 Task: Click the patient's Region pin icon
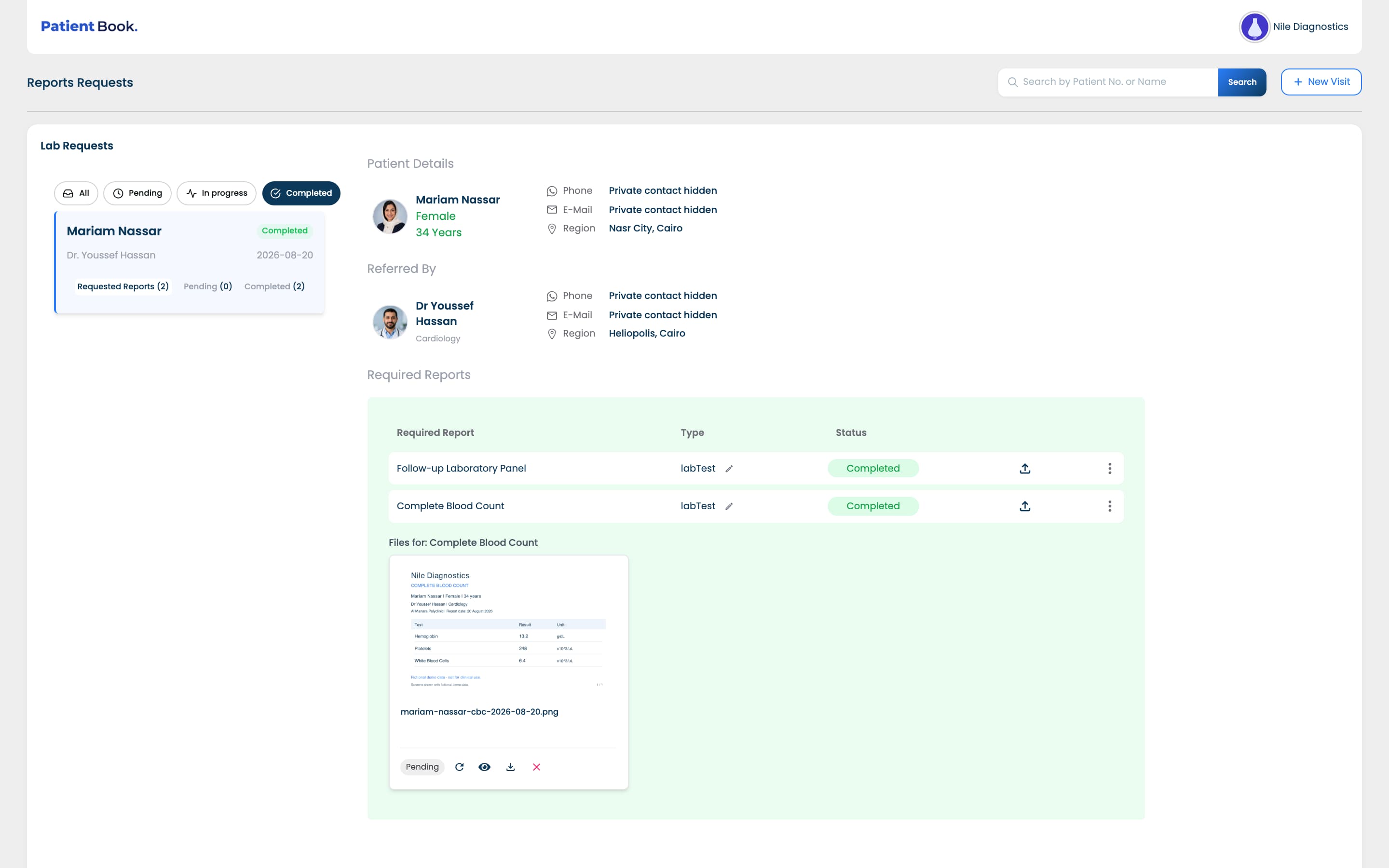(552, 229)
